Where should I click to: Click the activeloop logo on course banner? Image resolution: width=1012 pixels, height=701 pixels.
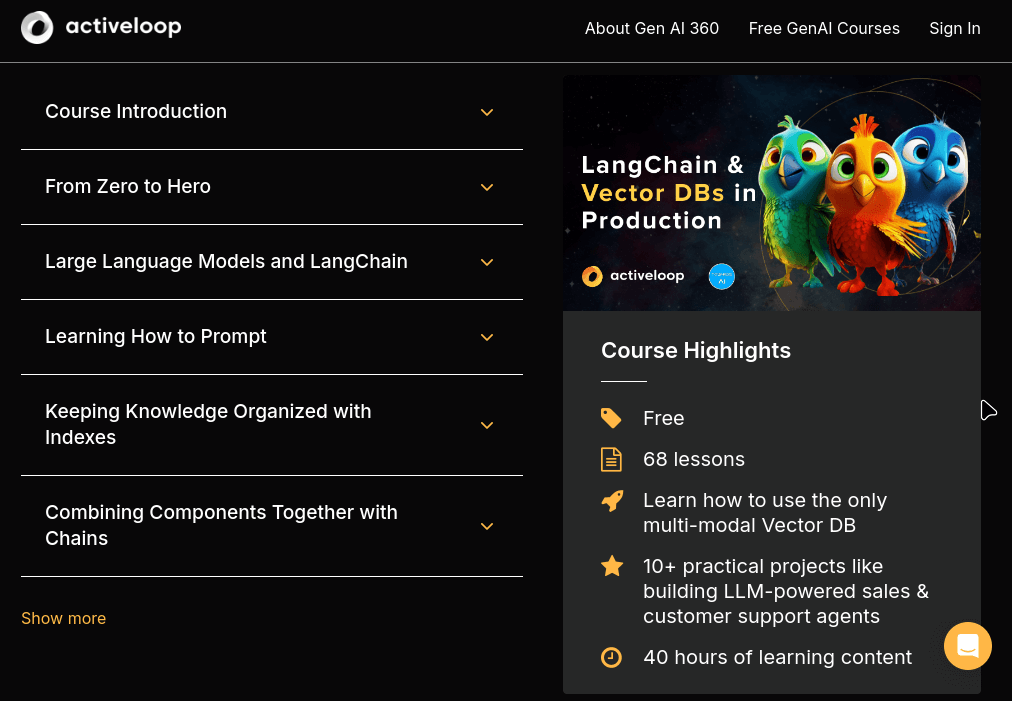[x=633, y=276]
